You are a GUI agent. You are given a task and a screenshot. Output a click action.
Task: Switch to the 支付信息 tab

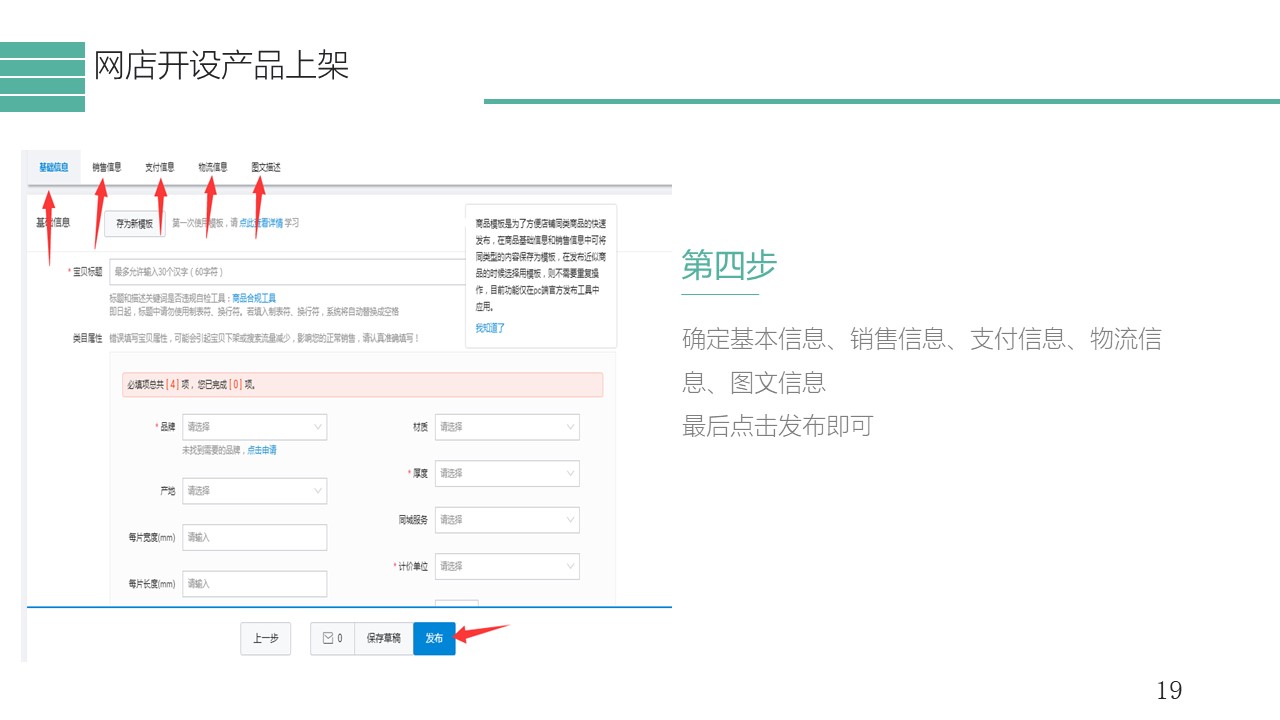[x=160, y=167]
